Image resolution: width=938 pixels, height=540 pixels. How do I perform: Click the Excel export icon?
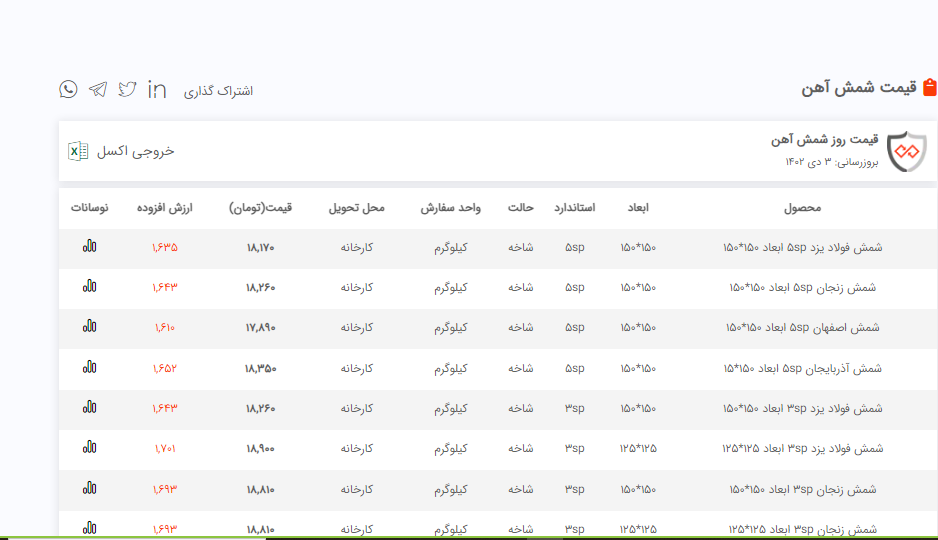click(78, 151)
